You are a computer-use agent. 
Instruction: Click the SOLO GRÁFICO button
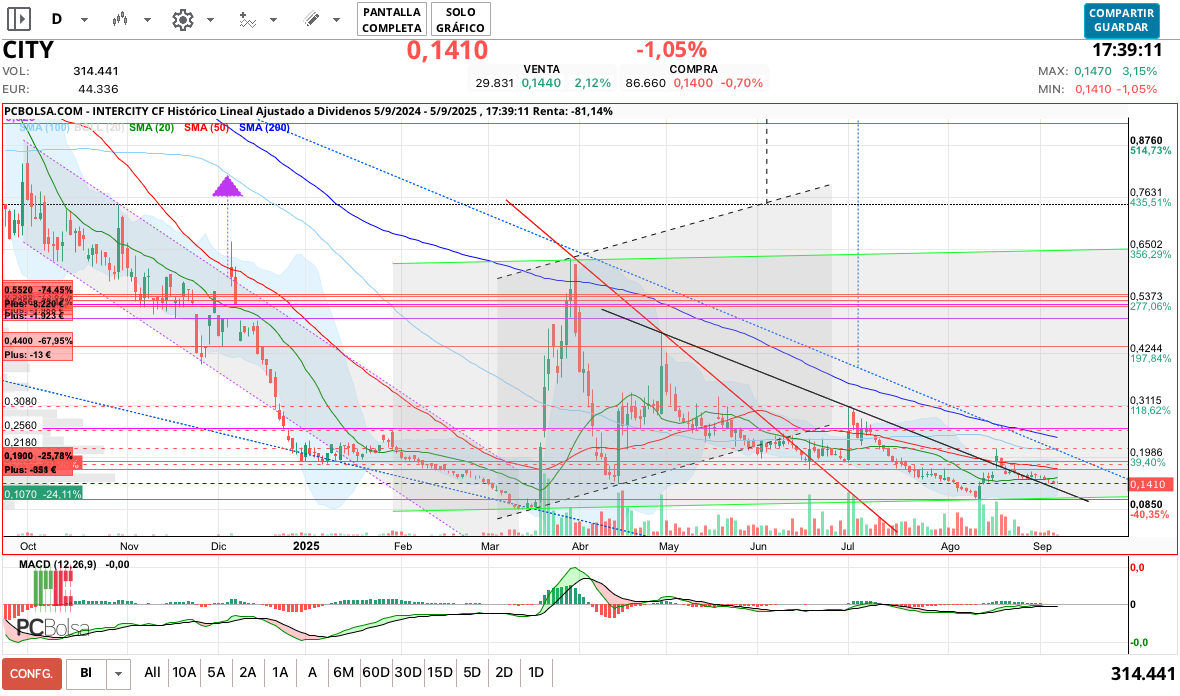[461, 20]
